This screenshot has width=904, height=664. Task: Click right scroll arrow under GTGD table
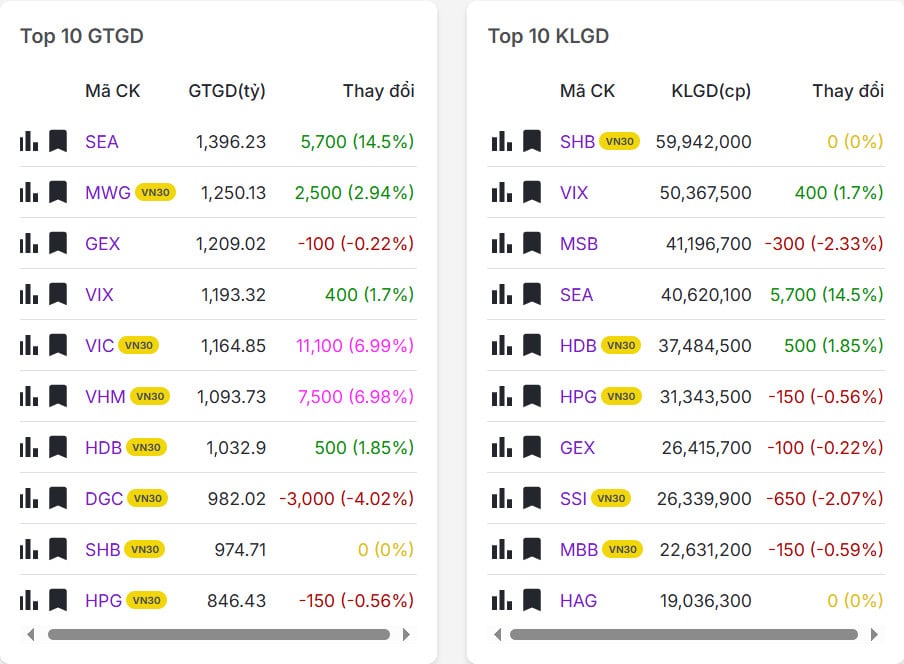pos(406,634)
